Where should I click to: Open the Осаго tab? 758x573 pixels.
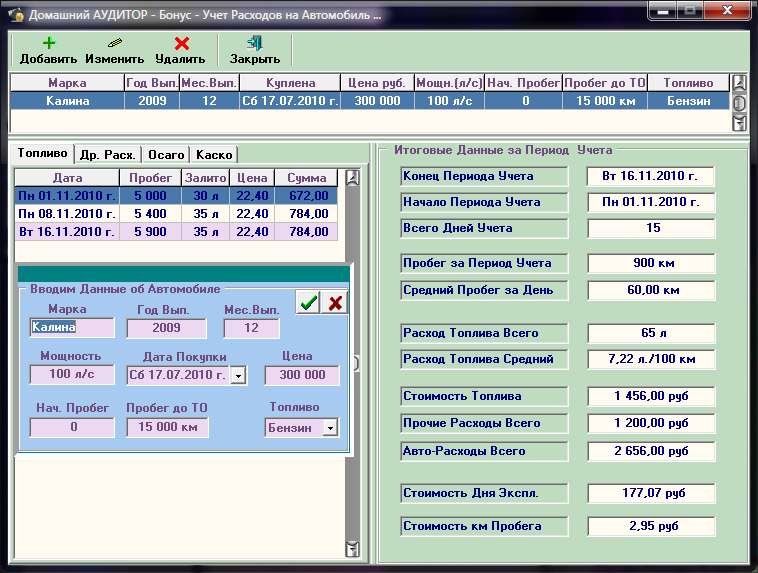point(166,155)
